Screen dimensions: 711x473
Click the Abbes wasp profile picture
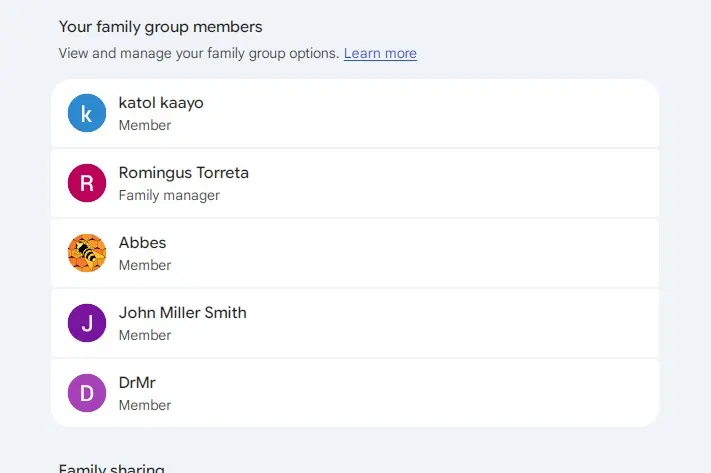pyautogui.click(x=87, y=253)
